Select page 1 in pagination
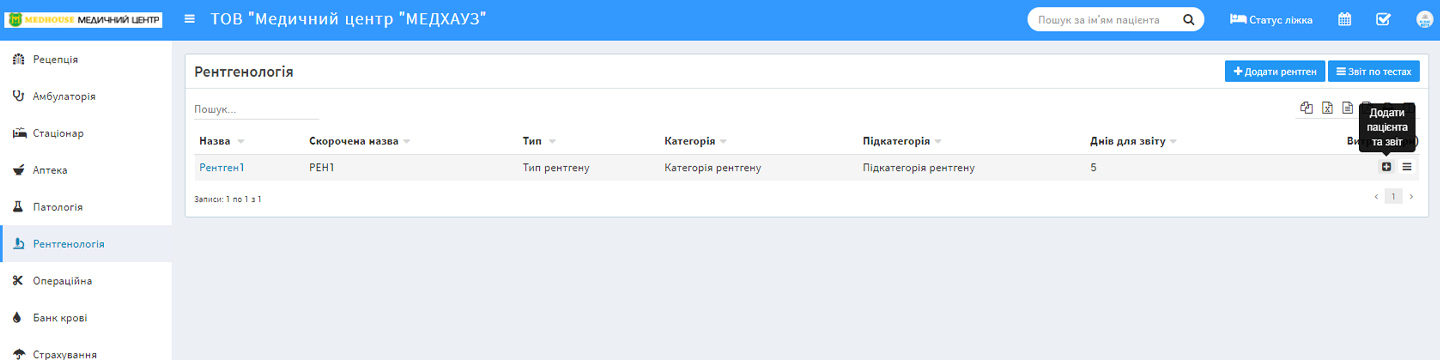 coord(1394,197)
